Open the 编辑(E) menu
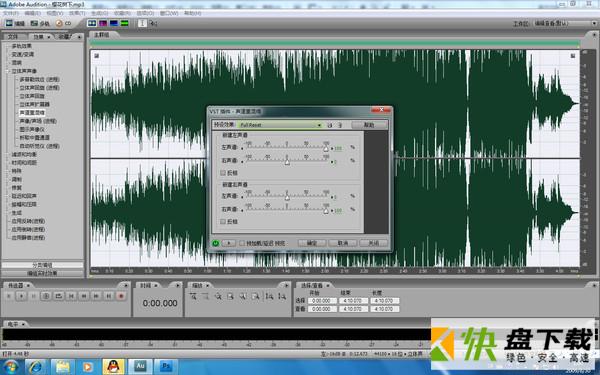Image resolution: width=600 pixels, height=375 pixels. coord(32,13)
